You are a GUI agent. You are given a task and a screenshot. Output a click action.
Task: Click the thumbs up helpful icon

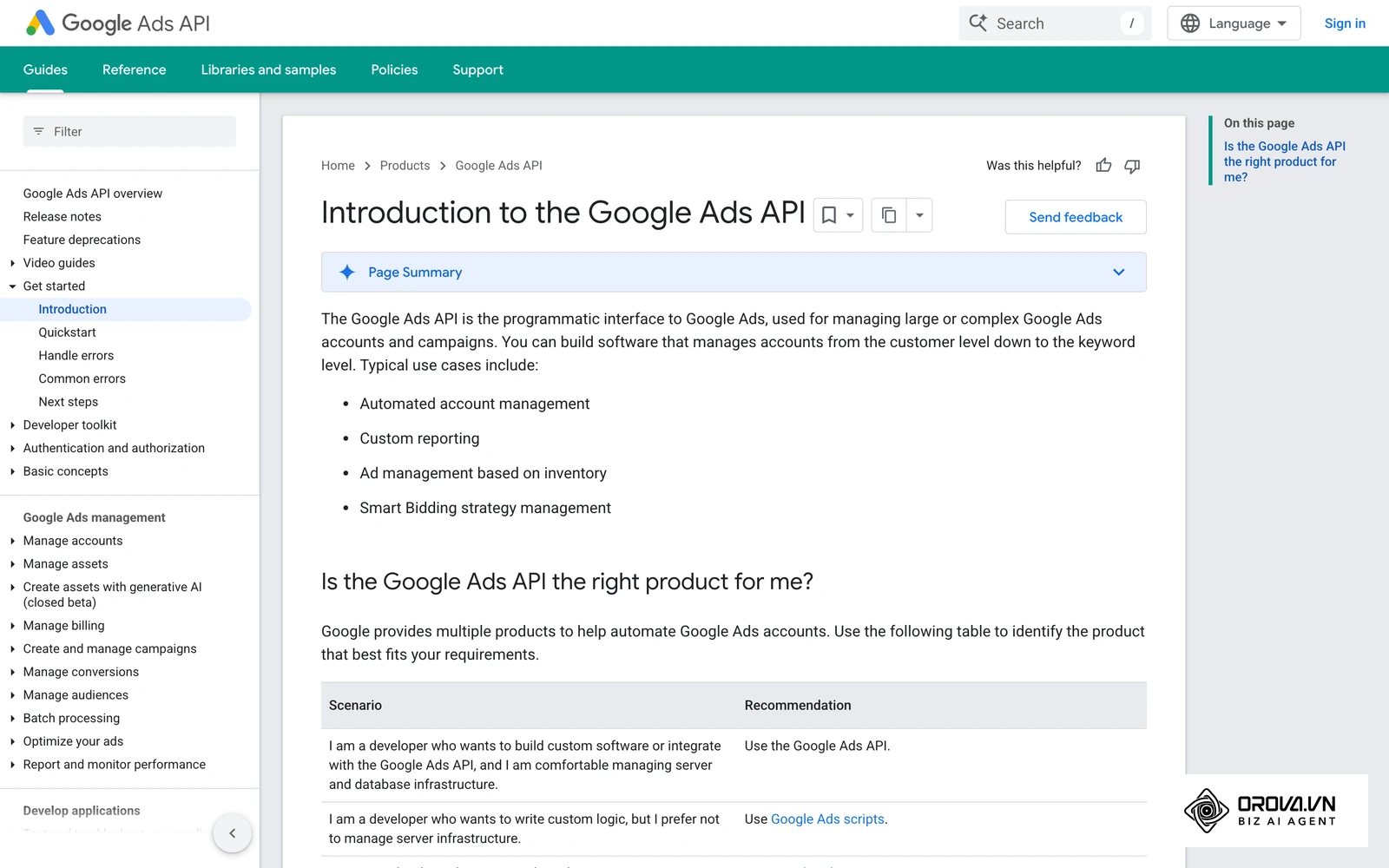pos(1103,166)
